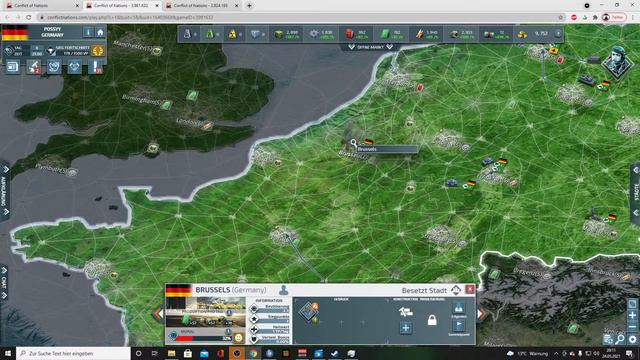
Task: Open the game settings gear icon
Action: coord(632,339)
